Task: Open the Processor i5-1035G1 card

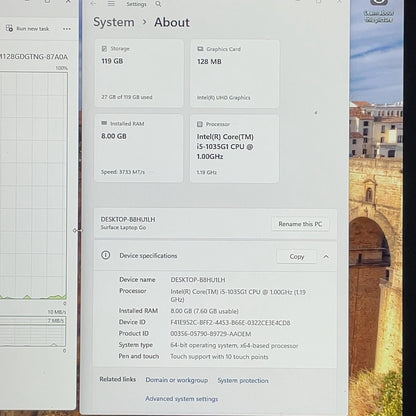Action: [x=234, y=149]
